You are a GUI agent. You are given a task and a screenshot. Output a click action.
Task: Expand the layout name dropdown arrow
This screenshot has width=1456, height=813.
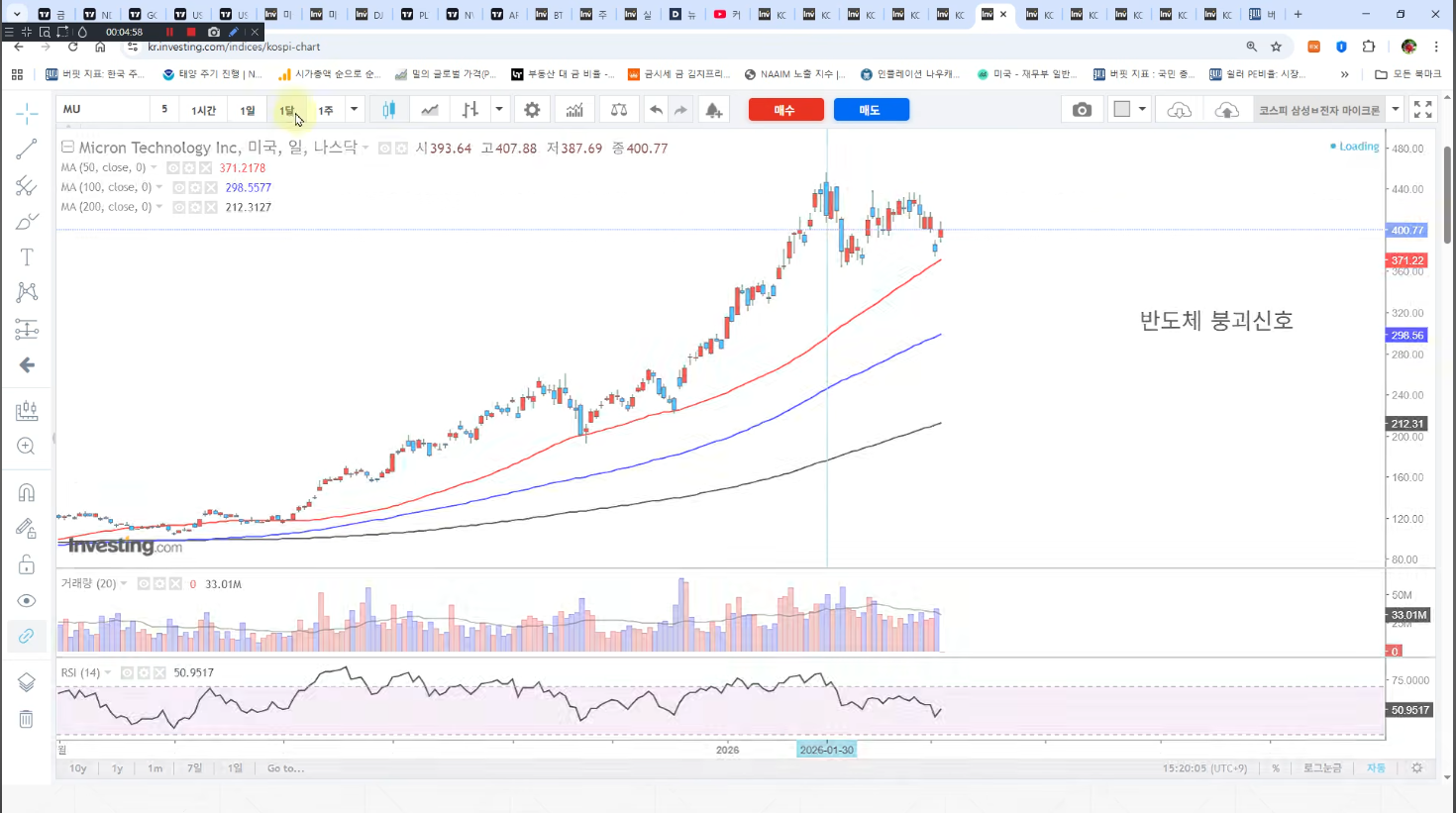(1396, 110)
